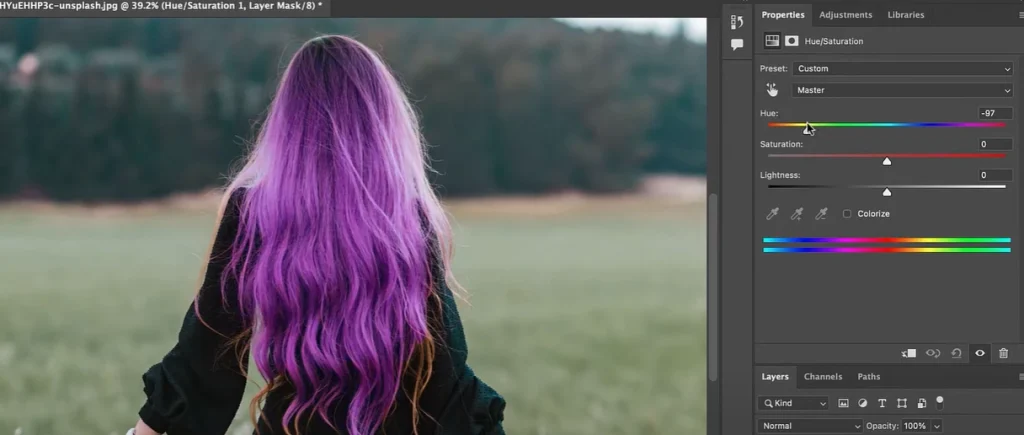
Task: Reset adjustment to defaults icon
Action: [957, 353]
